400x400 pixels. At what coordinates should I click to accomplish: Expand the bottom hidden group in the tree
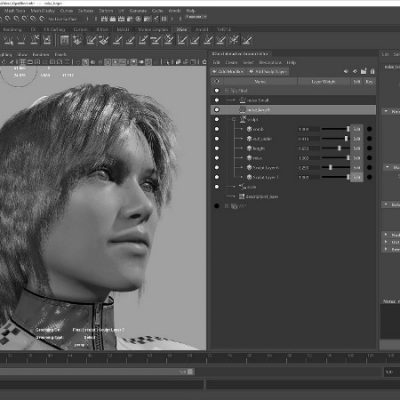227,206
